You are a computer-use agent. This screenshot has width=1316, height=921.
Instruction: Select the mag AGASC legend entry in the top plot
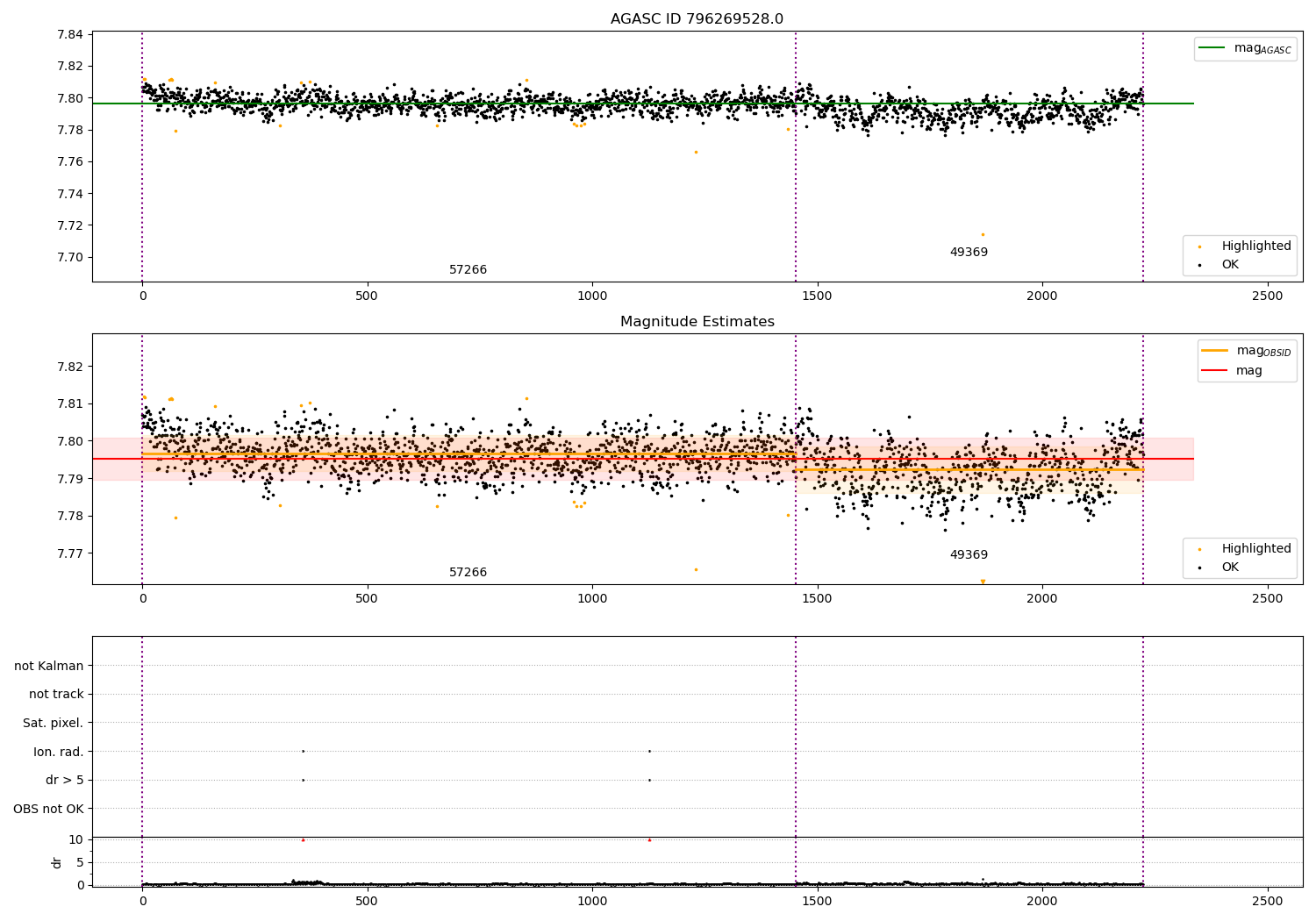[x=1245, y=48]
